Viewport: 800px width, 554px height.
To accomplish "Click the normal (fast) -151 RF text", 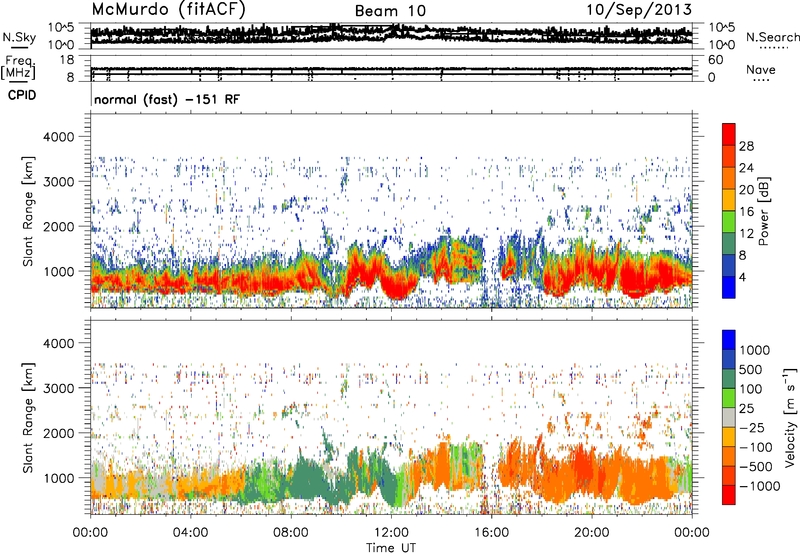I will pos(167,100).
